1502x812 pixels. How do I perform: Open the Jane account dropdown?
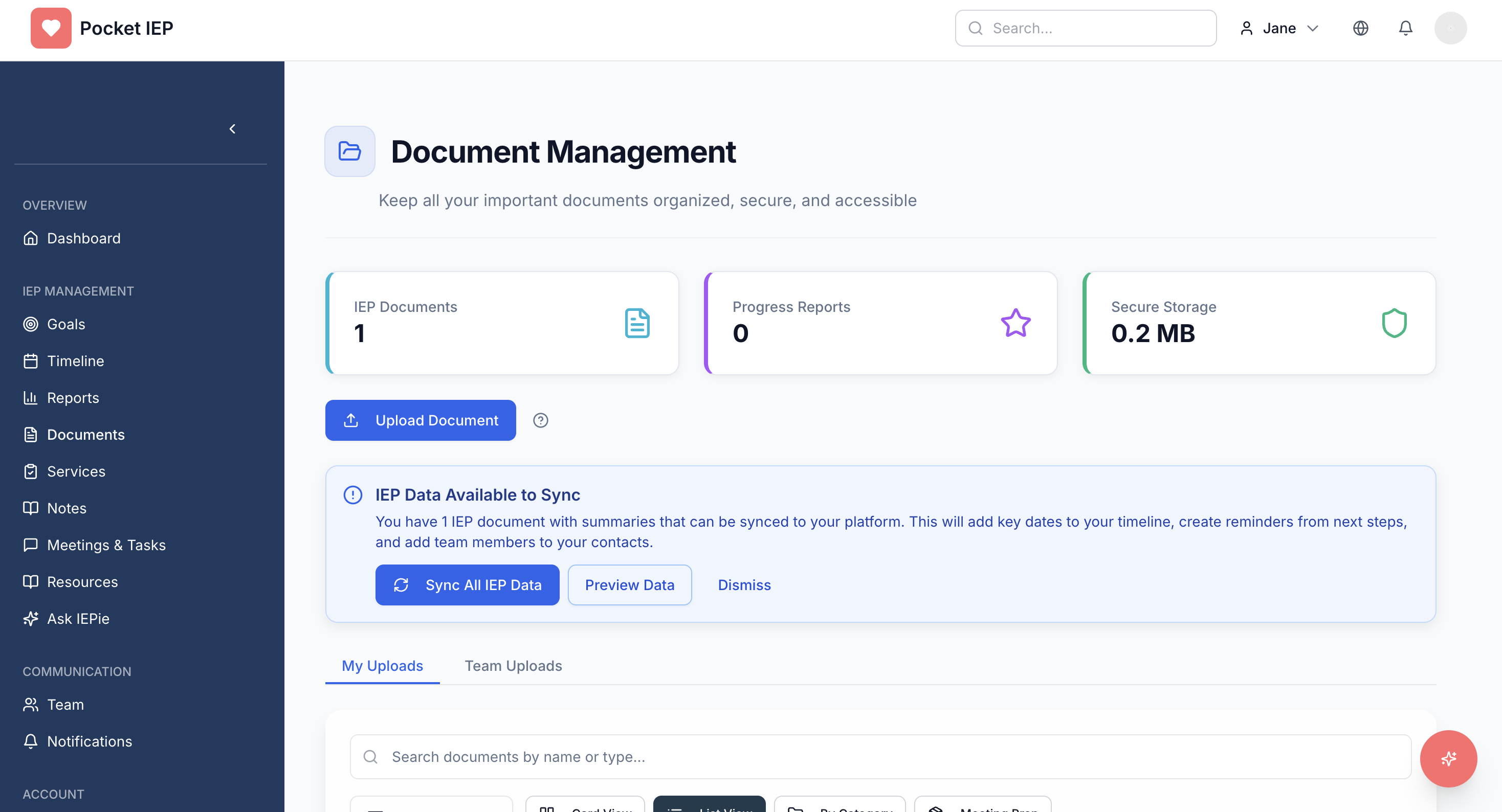[1279, 28]
